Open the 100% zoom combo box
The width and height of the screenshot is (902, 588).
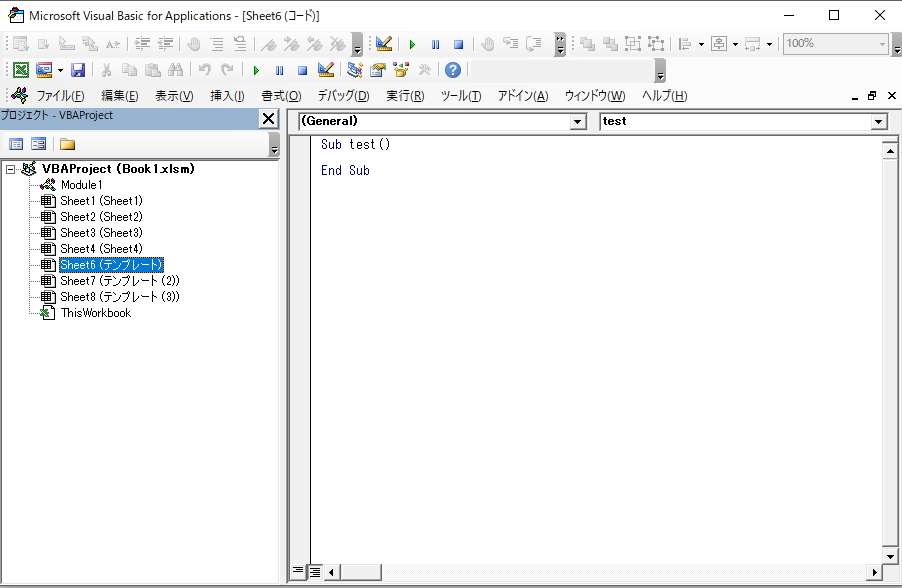tap(836, 44)
